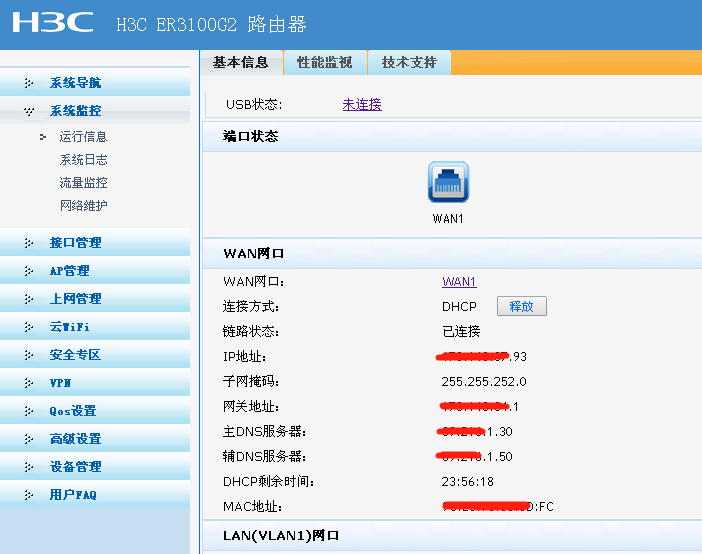Click the H3C logo in header

coord(53,22)
